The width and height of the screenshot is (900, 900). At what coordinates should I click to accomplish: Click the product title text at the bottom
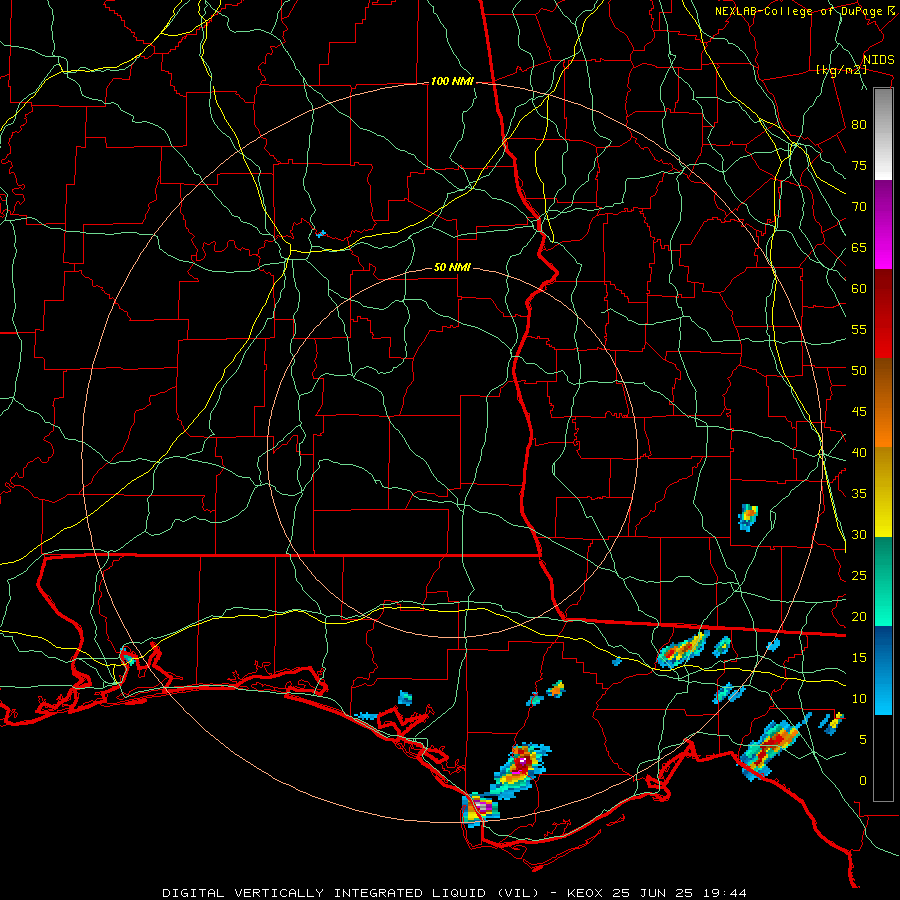pyautogui.click(x=455, y=893)
